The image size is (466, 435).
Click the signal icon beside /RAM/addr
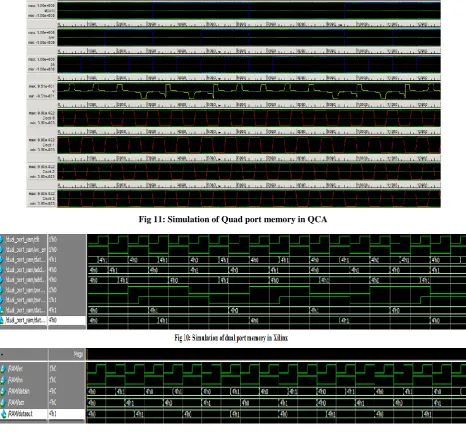coord(3,403)
